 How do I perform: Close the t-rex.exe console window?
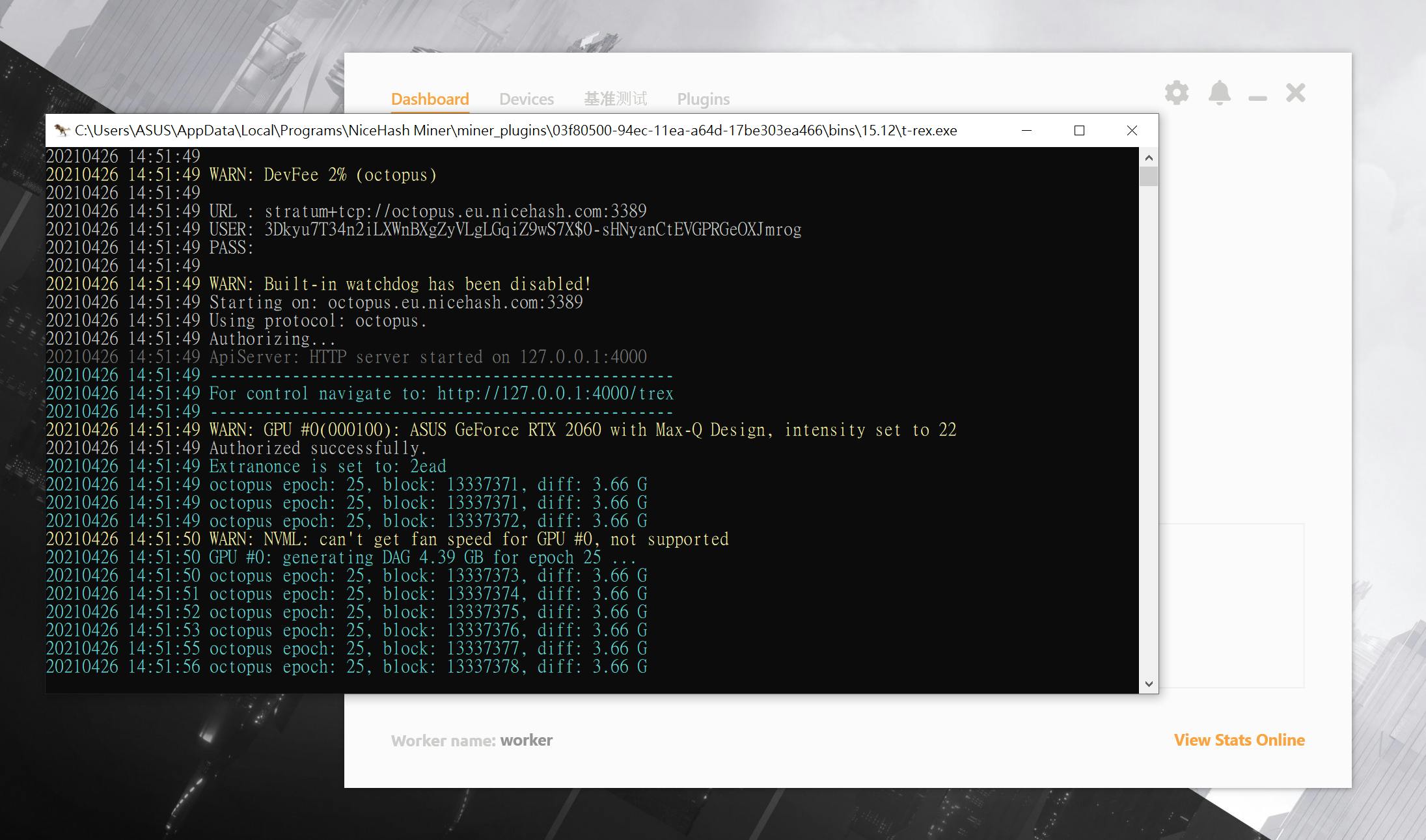point(1132,130)
